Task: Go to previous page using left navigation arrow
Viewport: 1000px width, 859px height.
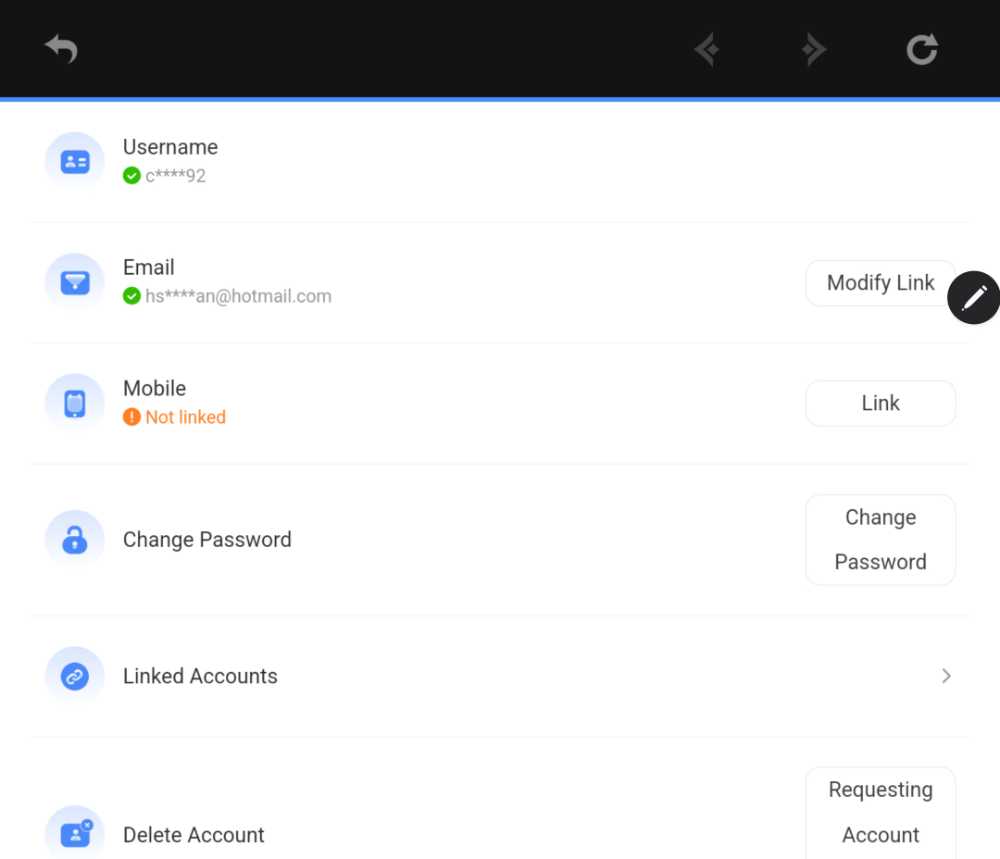Action: coord(707,50)
